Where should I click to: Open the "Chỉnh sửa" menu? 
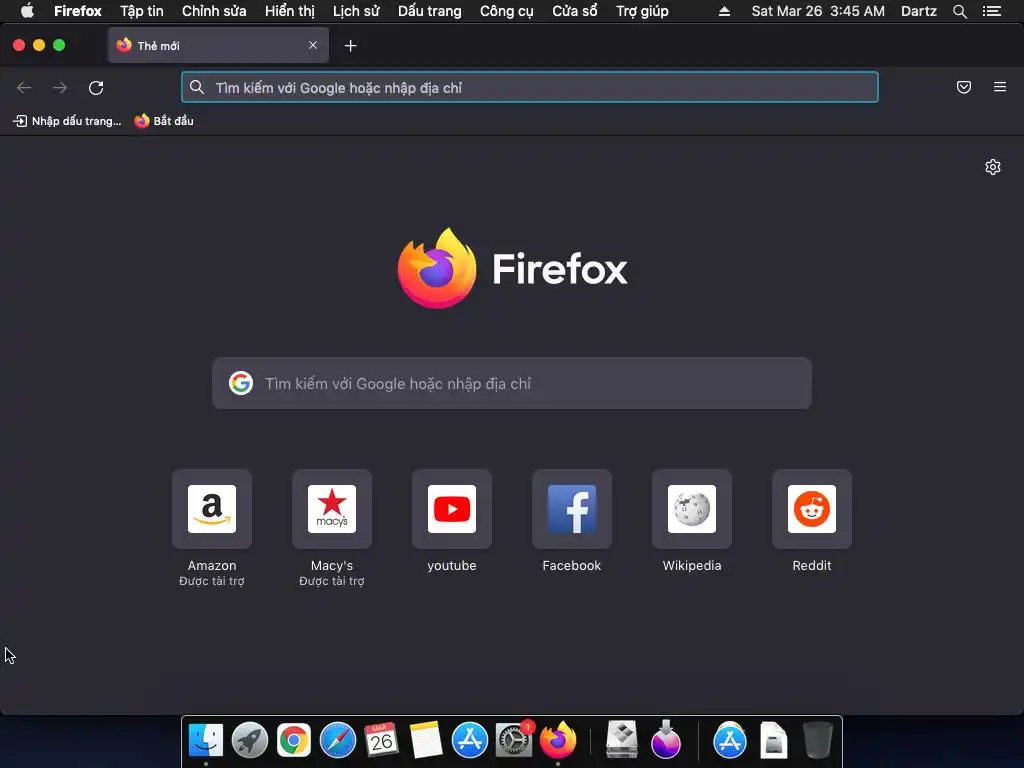214,11
